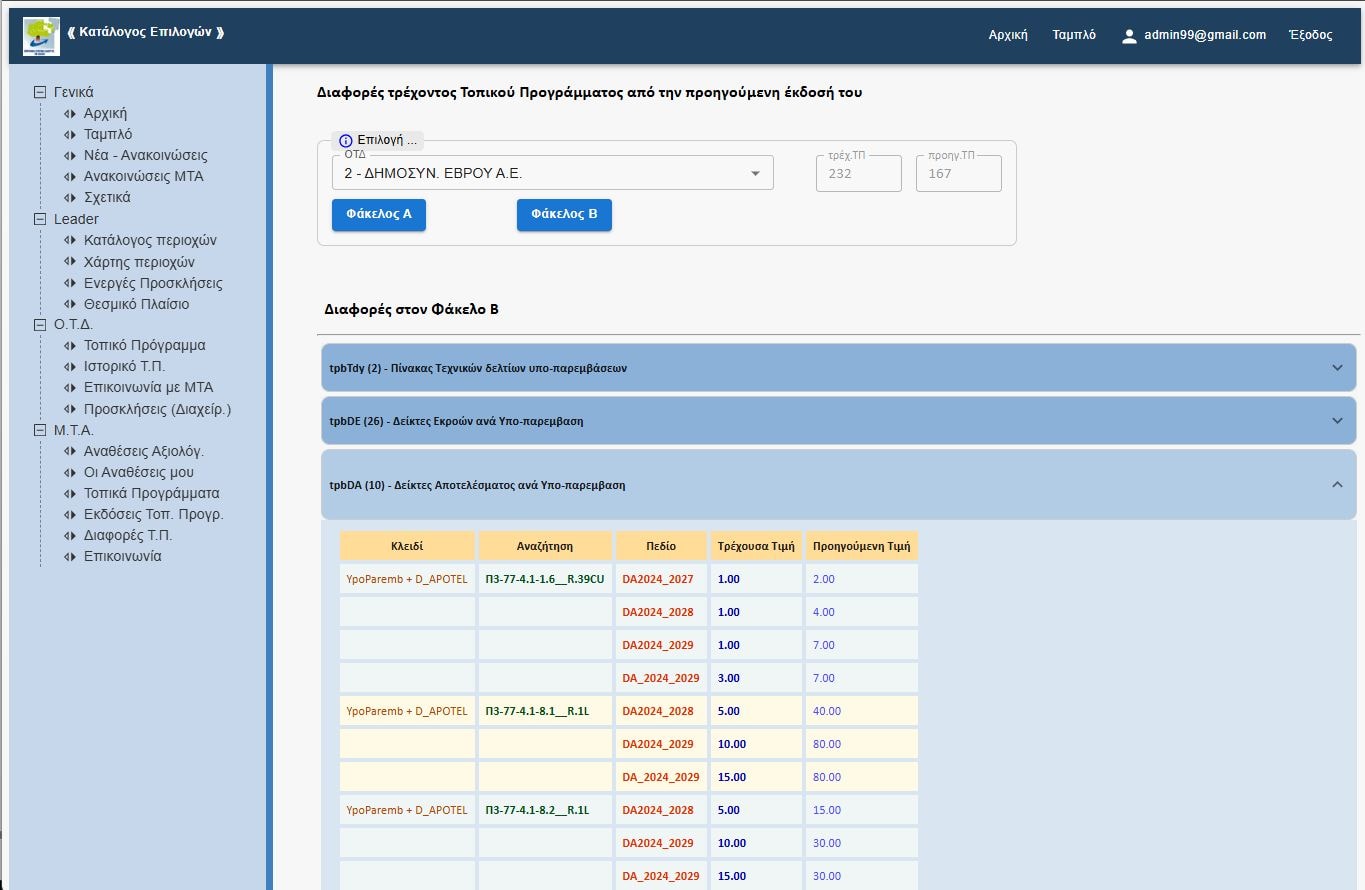1365x890 pixels.
Task: Toggle the Μ.Τ.Α. tree node box
Action: pos(40,430)
